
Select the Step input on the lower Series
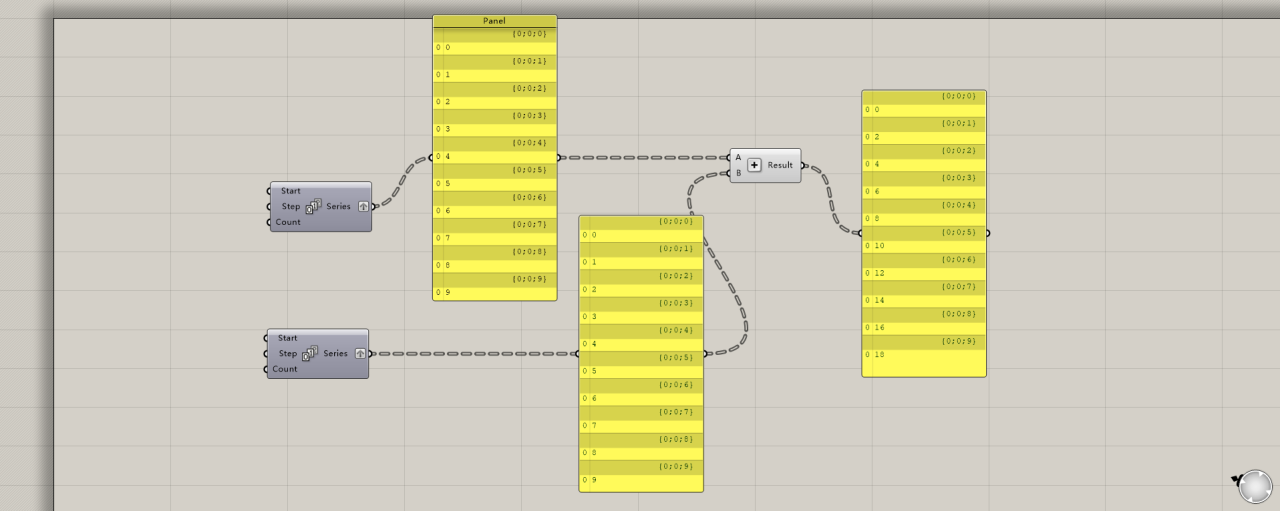coord(287,353)
